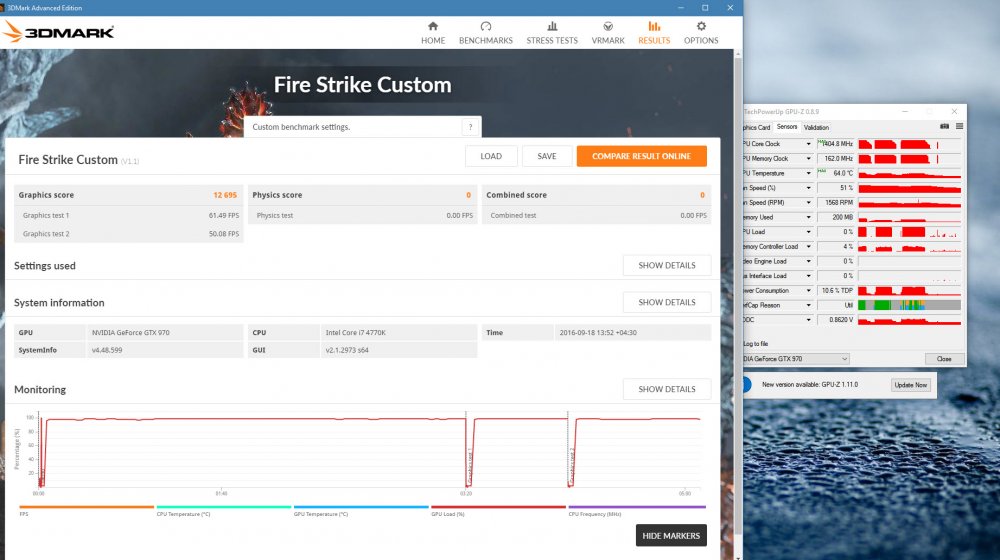Screen dimensions: 1000x560
Task: Toggle the FPS legend in the monitoring chart
Action: pos(86,509)
